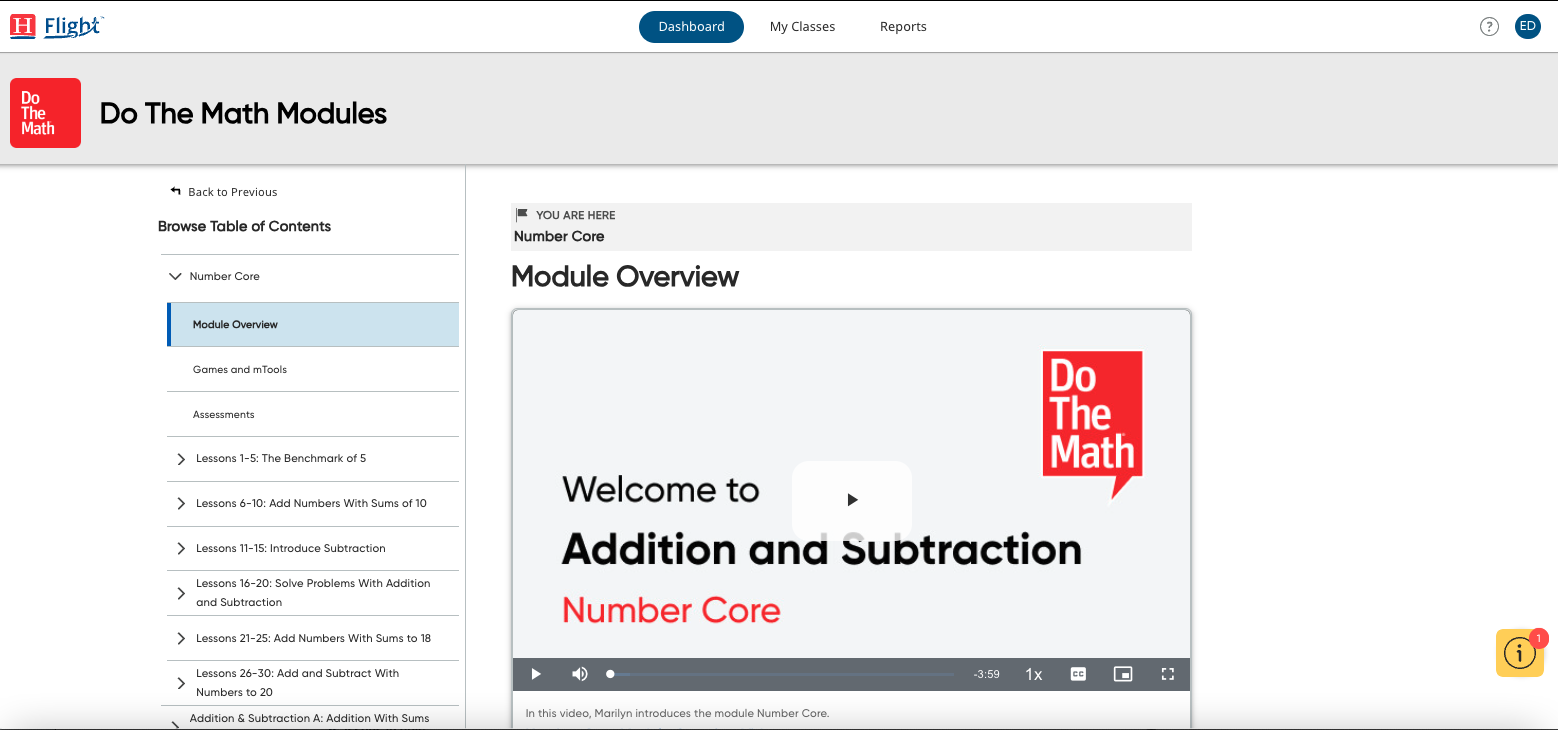Mute the video volume
This screenshot has width=1558, height=730.
coord(580,674)
